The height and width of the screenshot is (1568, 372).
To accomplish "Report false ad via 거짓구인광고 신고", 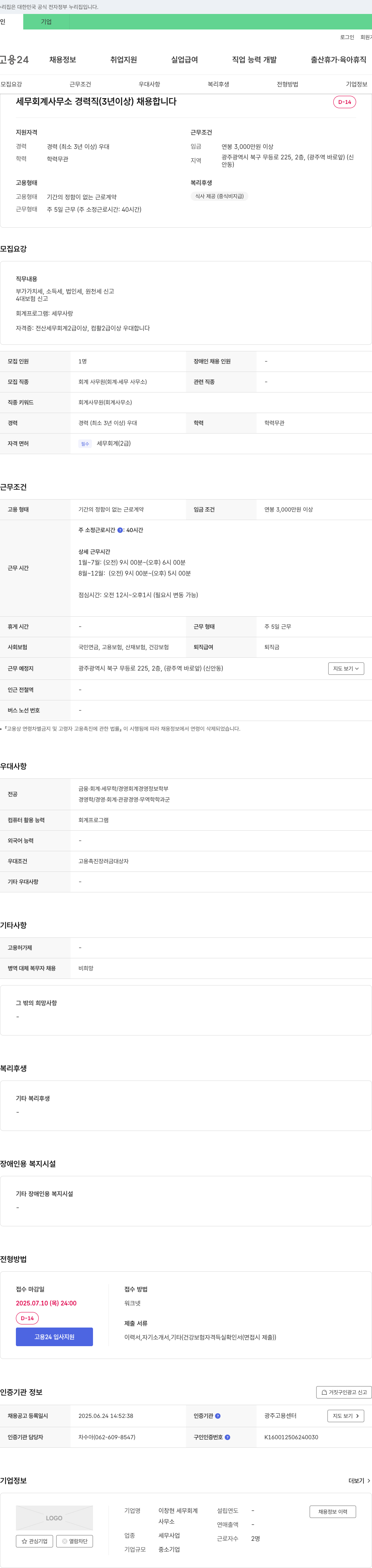I will 343,1392.
